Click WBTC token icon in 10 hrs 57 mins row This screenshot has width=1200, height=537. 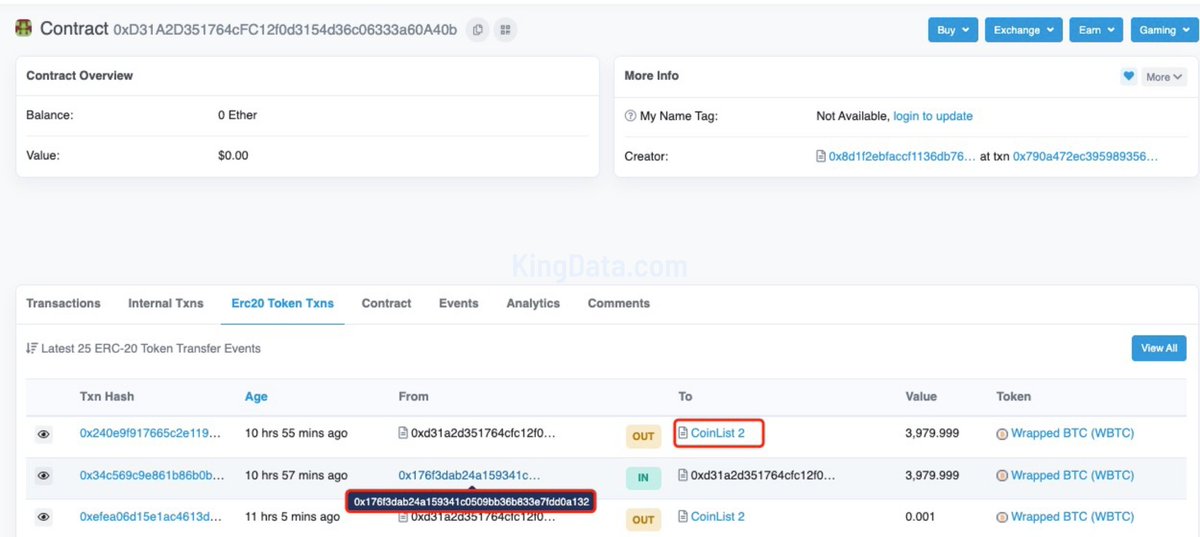[1002, 476]
